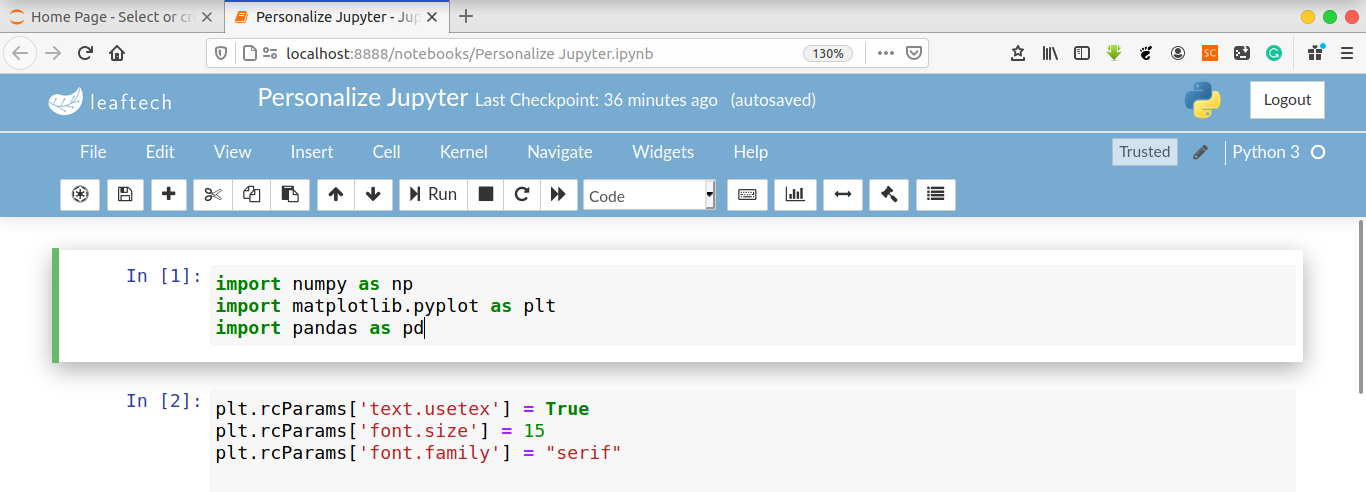Go back in browser history
This screenshot has height=492, width=1366.
click(22, 53)
